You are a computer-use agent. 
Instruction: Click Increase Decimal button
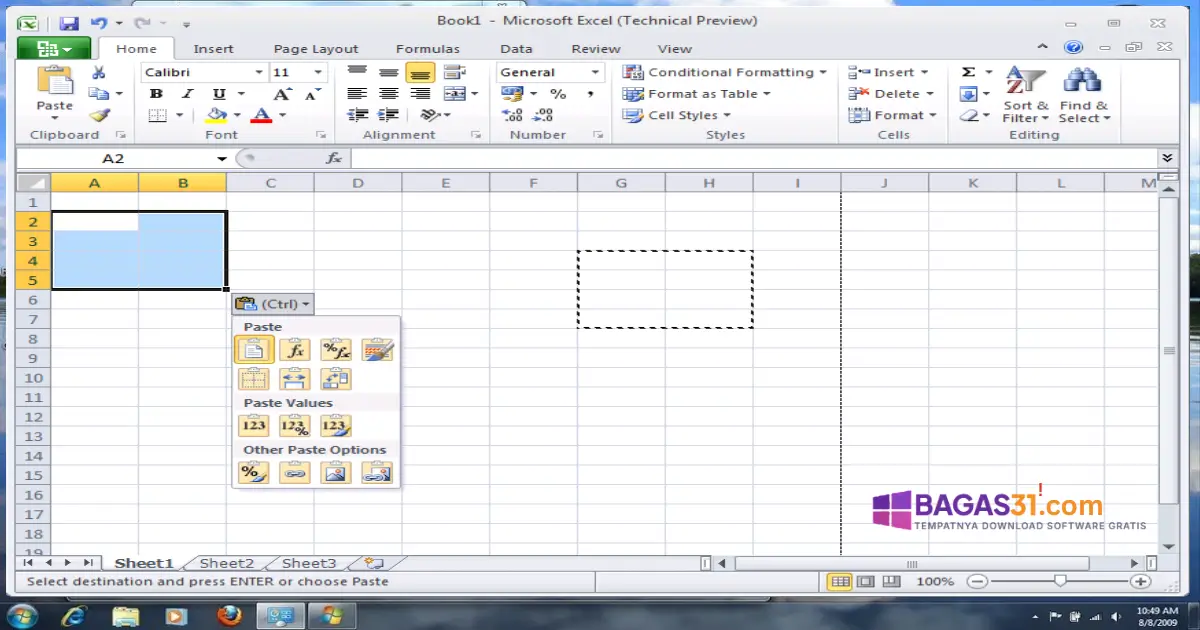tap(513, 116)
